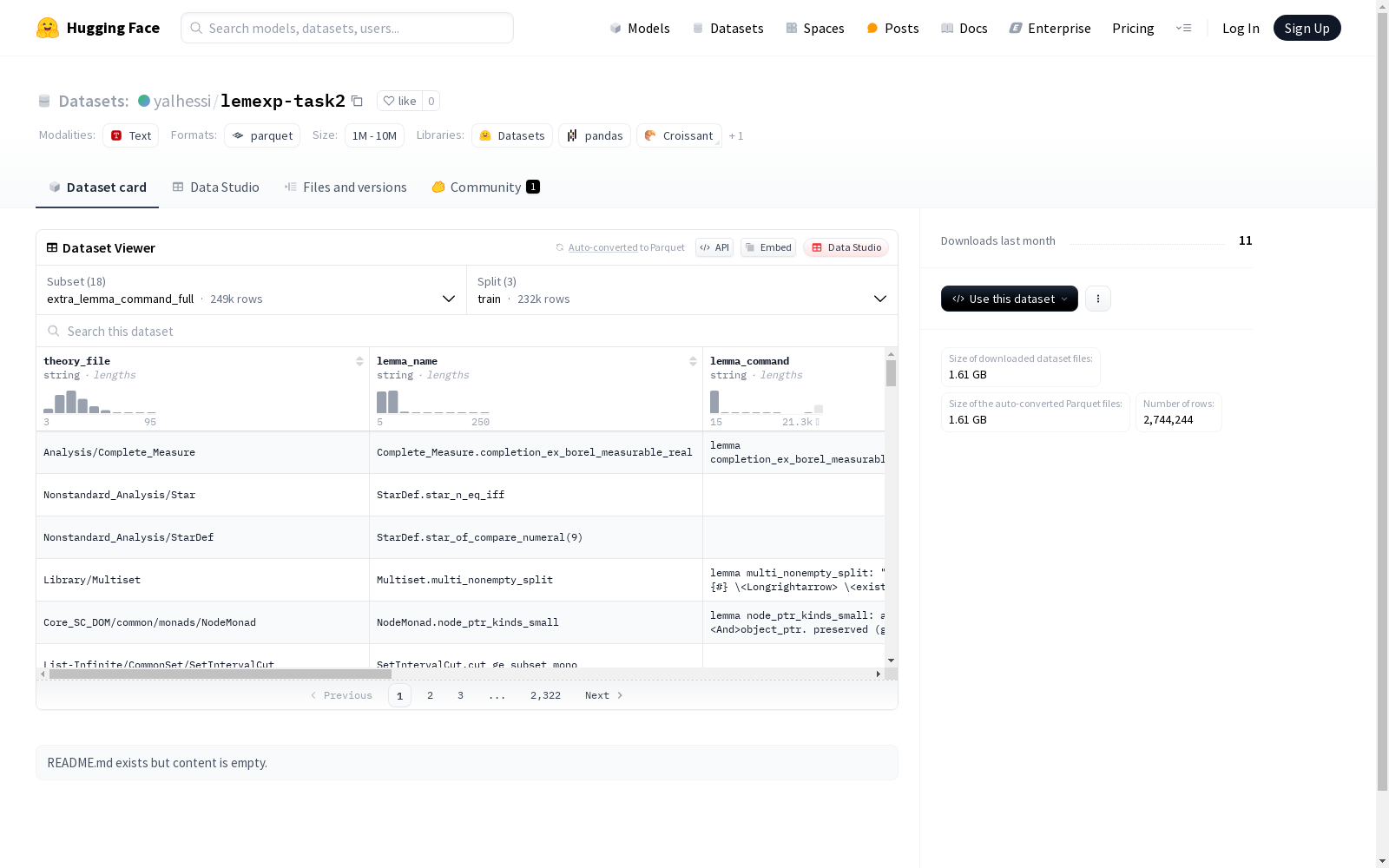The image size is (1389, 868).
Task: Open Enterprise from top navigation
Action: 1050,28
